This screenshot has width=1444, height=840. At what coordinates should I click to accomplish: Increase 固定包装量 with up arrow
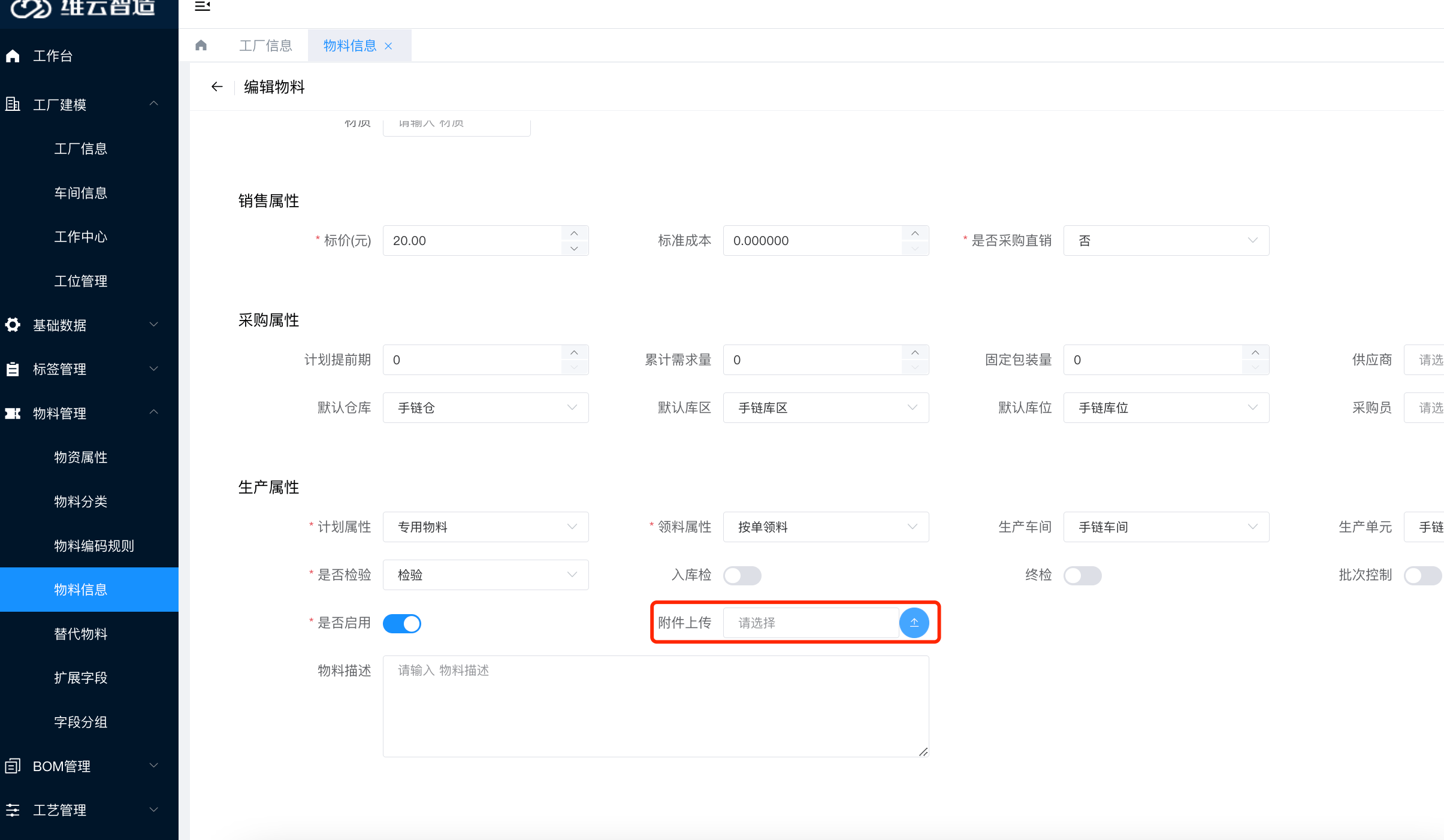click(x=1255, y=352)
